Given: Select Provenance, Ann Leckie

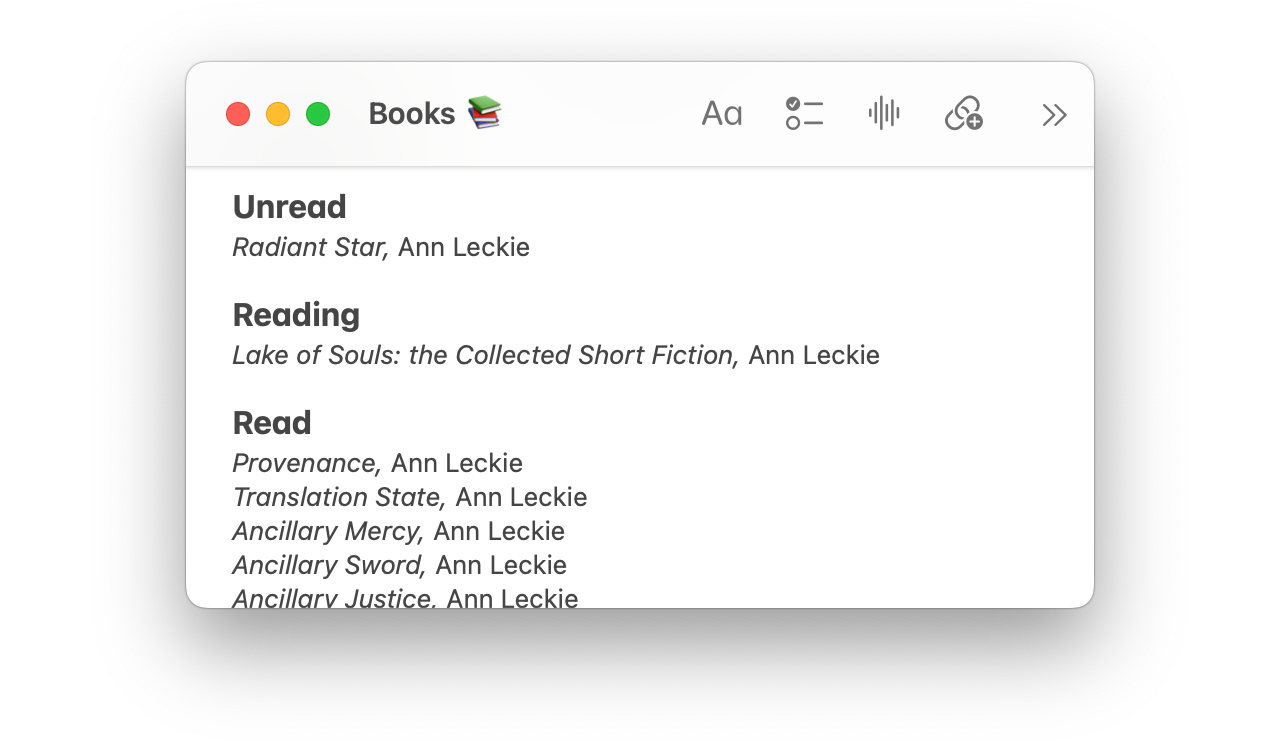Looking at the screenshot, I should tap(377, 463).
